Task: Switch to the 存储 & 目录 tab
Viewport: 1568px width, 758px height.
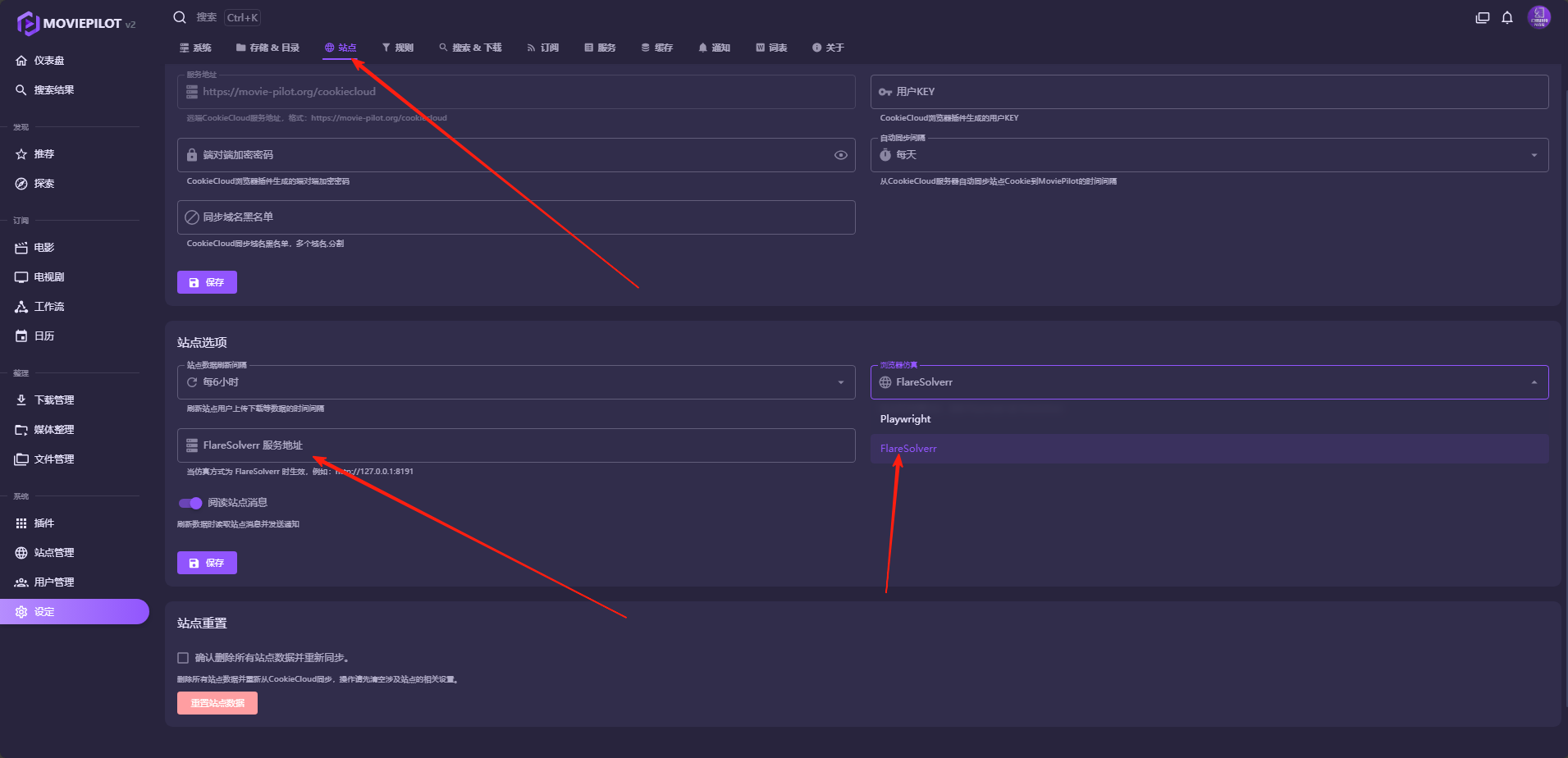Action: point(267,48)
